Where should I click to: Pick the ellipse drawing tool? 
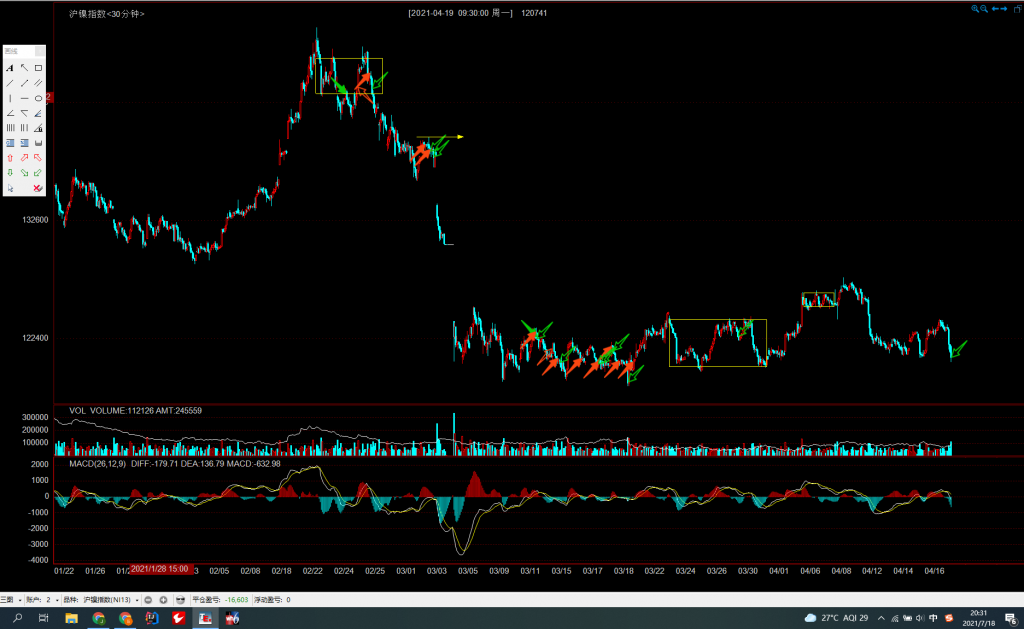click(x=38, y=98)
